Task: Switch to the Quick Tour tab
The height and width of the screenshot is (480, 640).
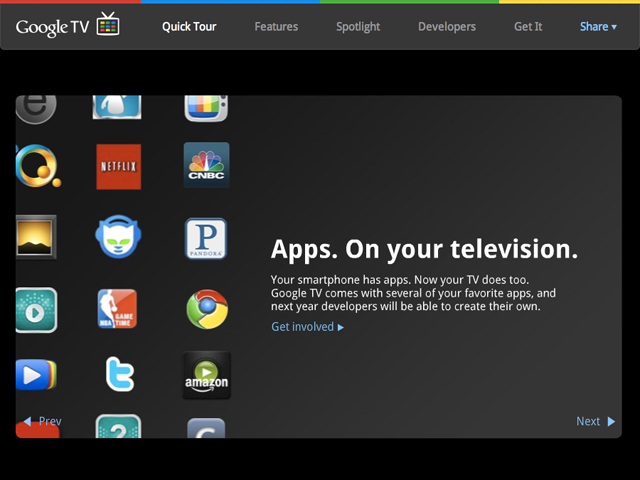Action: point(189,27)
